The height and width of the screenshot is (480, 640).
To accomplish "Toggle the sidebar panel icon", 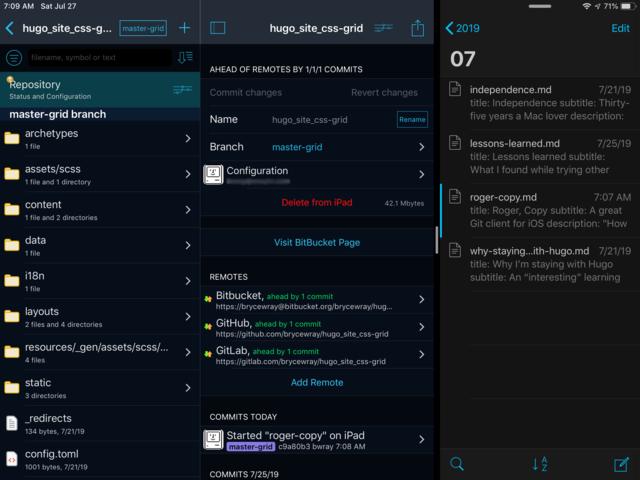I will point(218,28).
